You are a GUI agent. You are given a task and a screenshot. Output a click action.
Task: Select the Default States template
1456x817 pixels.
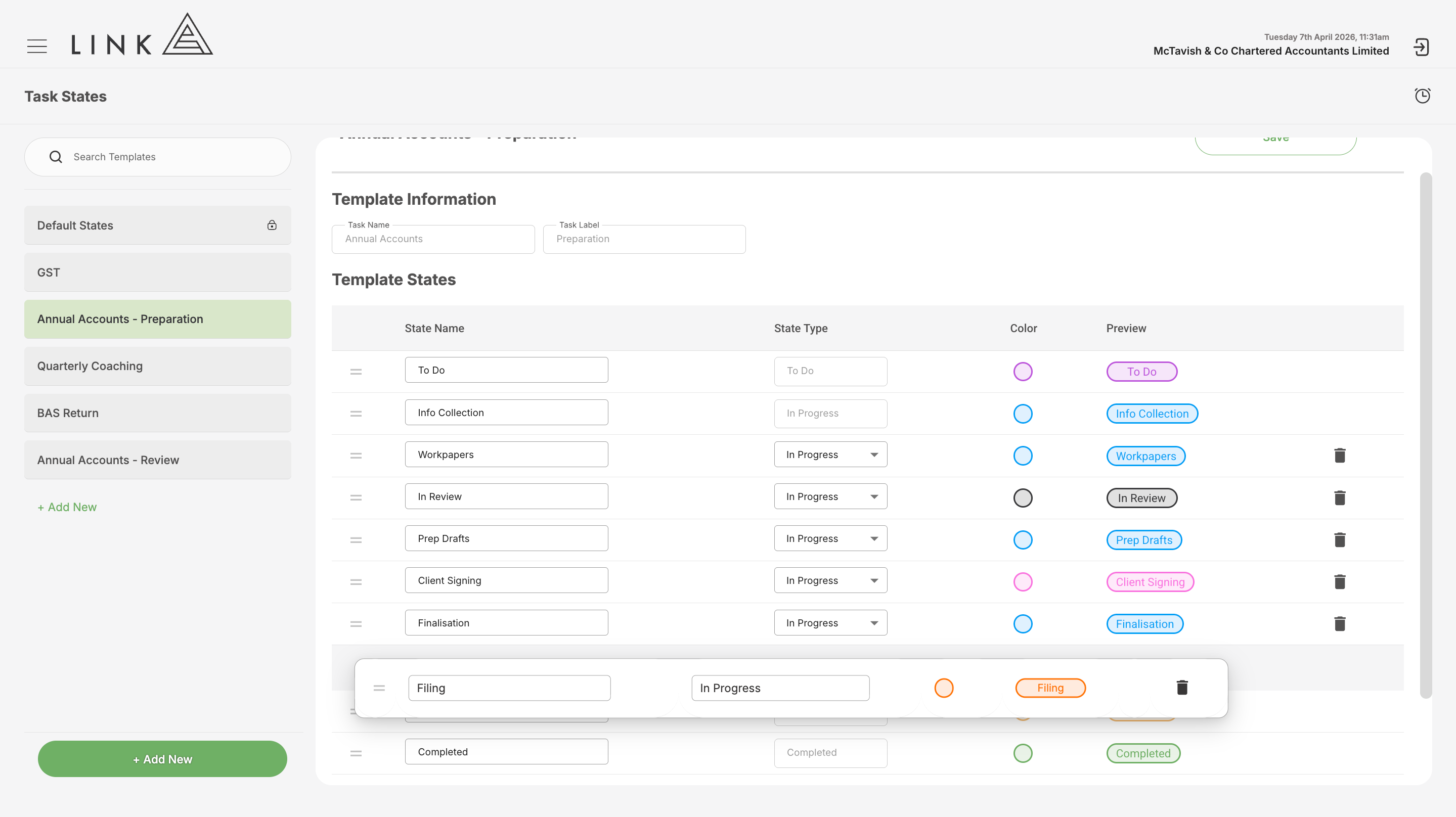tap(158, 225)
